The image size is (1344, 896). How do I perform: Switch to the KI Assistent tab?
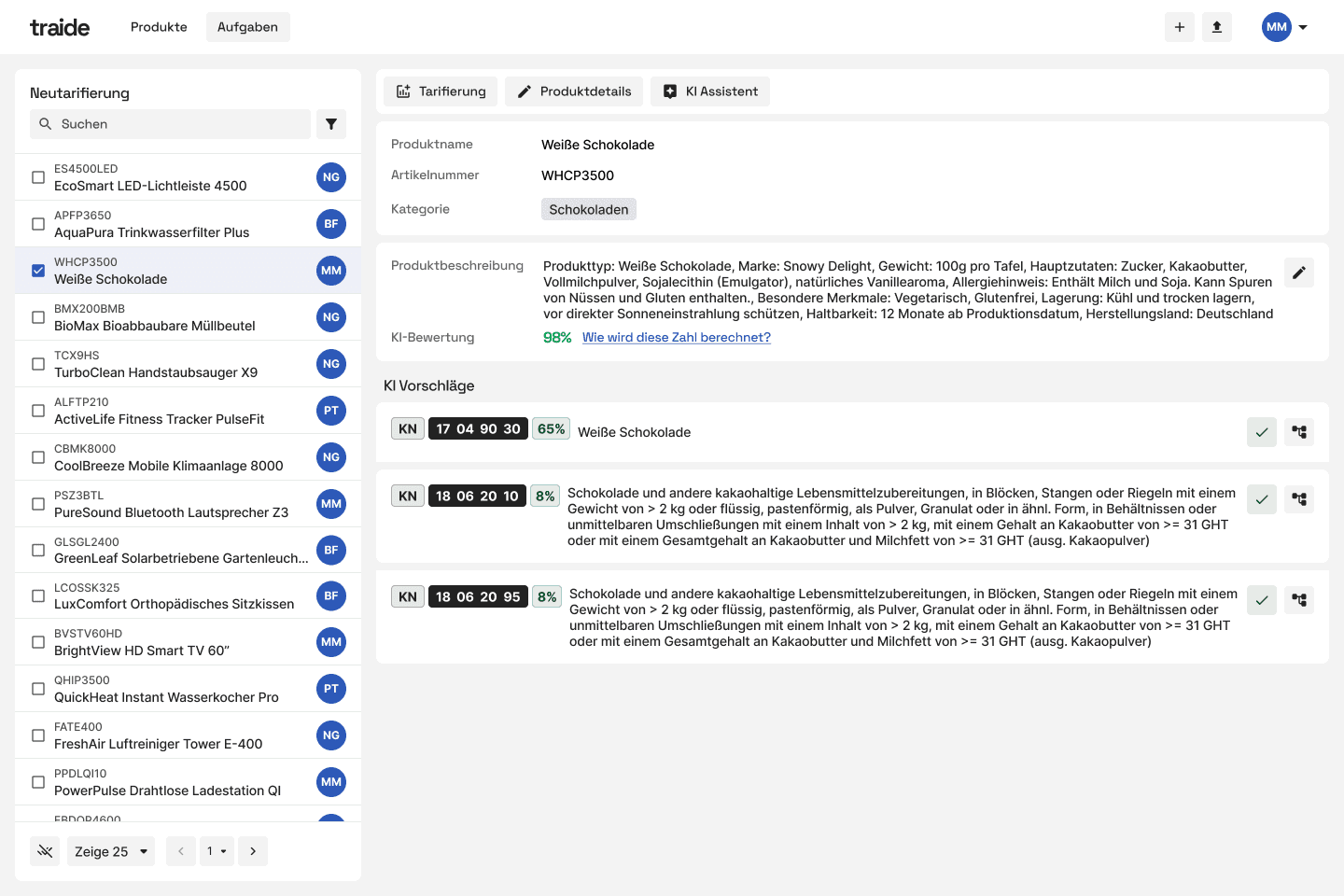pos(710,91)
